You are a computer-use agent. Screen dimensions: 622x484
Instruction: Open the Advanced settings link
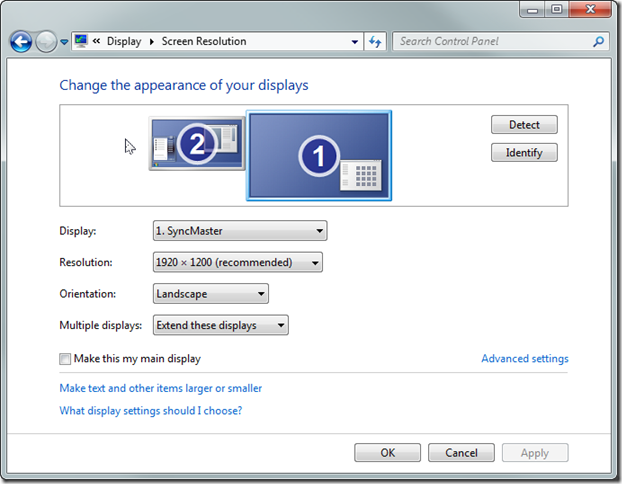[x=524, y=359]
